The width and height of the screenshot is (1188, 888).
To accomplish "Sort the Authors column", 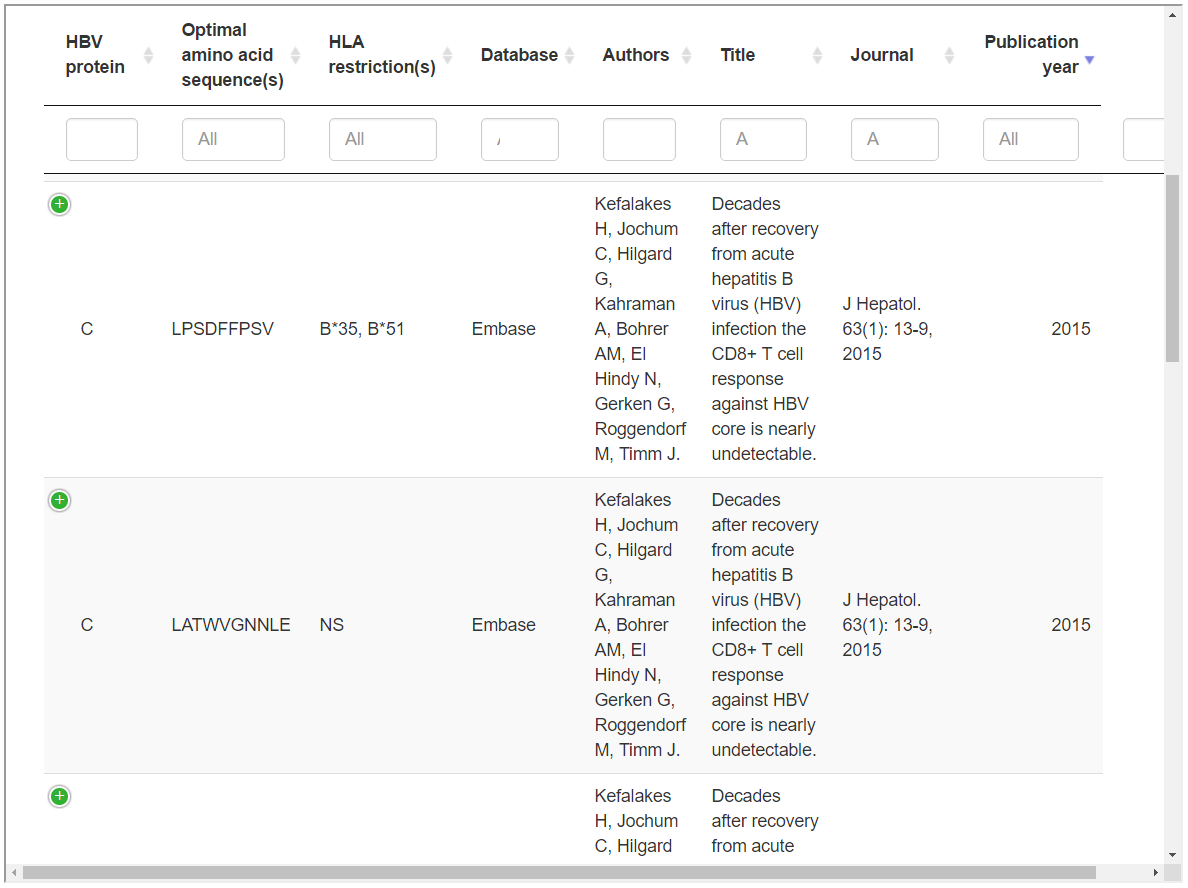I will click(685, 55).
